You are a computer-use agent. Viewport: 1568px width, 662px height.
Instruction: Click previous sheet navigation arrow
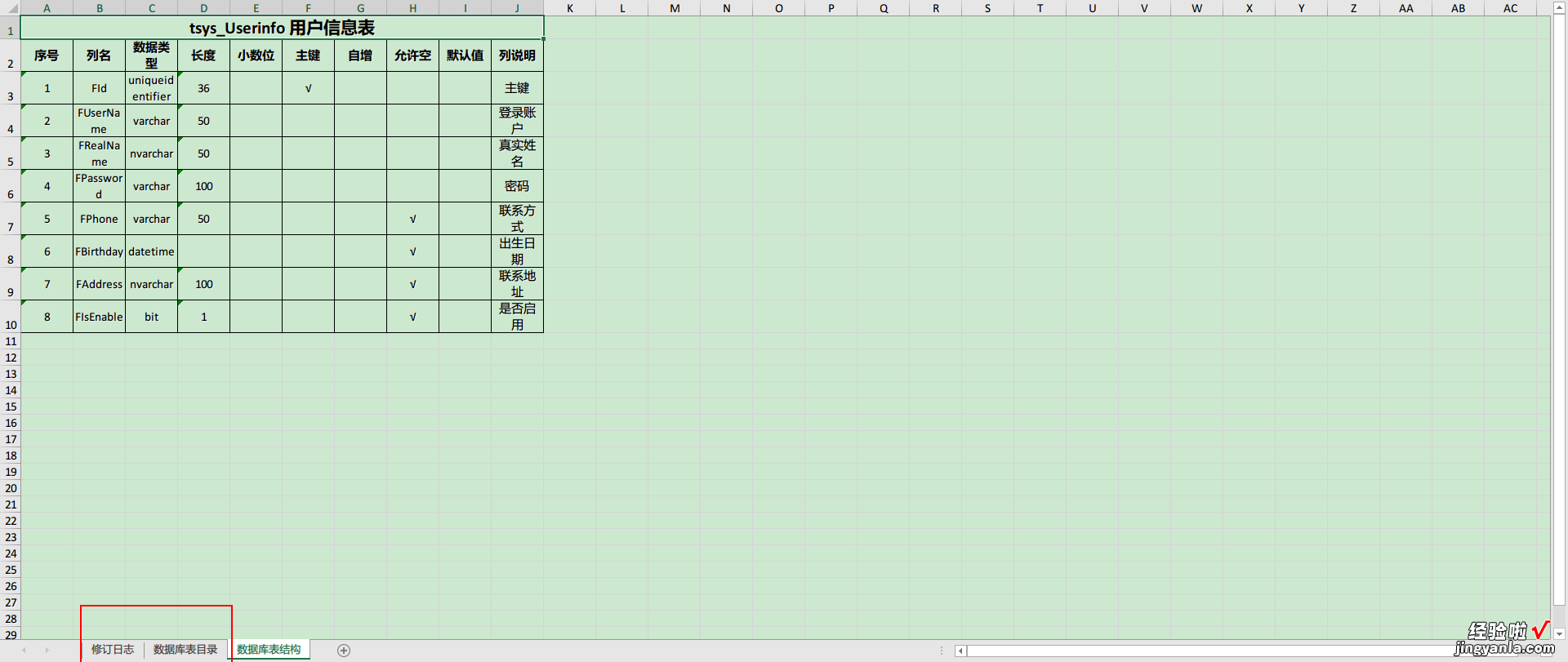[x=24, y=650]
